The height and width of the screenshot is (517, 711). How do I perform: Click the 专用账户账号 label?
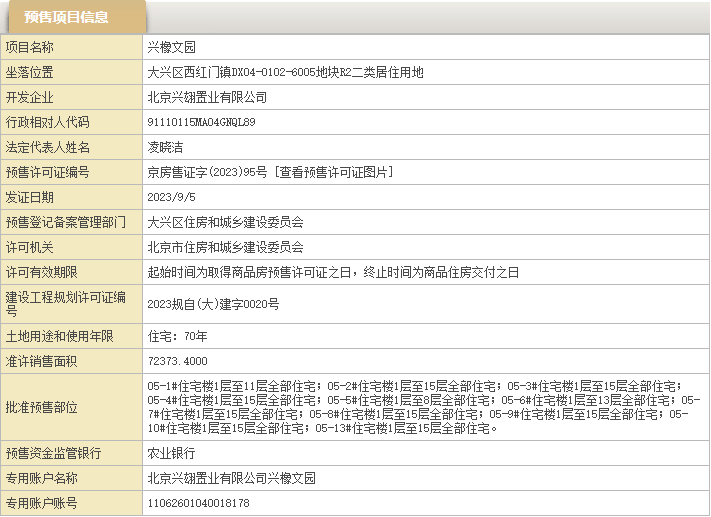[41, 503]
